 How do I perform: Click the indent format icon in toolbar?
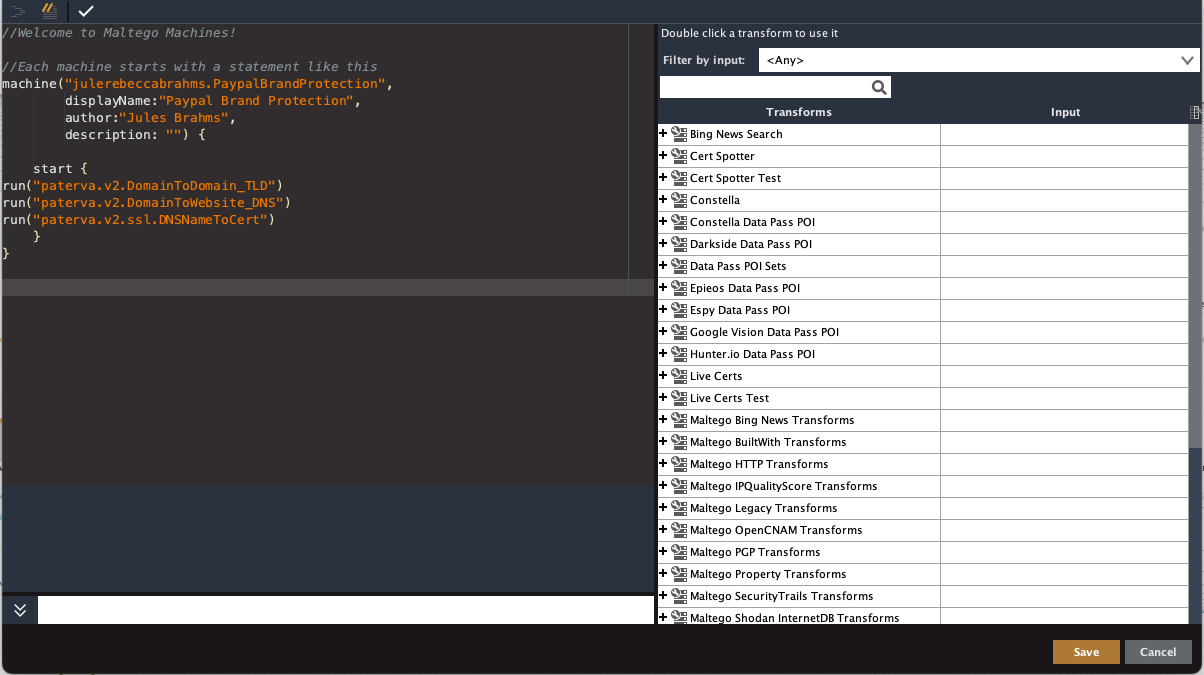pos(17,11)
